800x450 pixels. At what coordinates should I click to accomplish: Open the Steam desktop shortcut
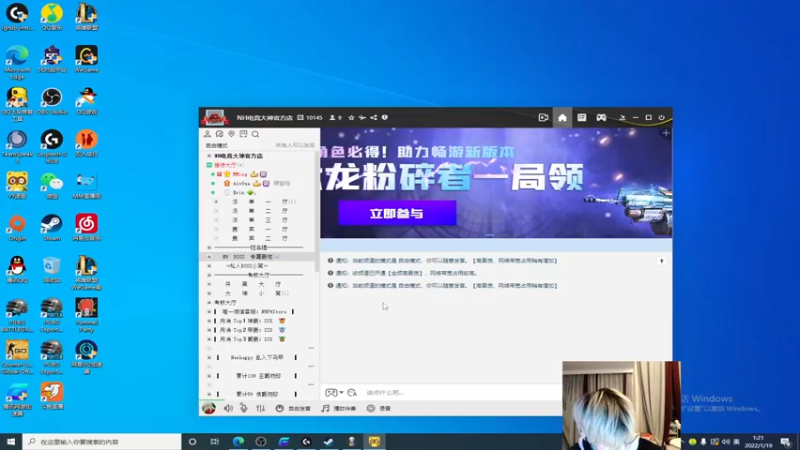click(52, 228)
